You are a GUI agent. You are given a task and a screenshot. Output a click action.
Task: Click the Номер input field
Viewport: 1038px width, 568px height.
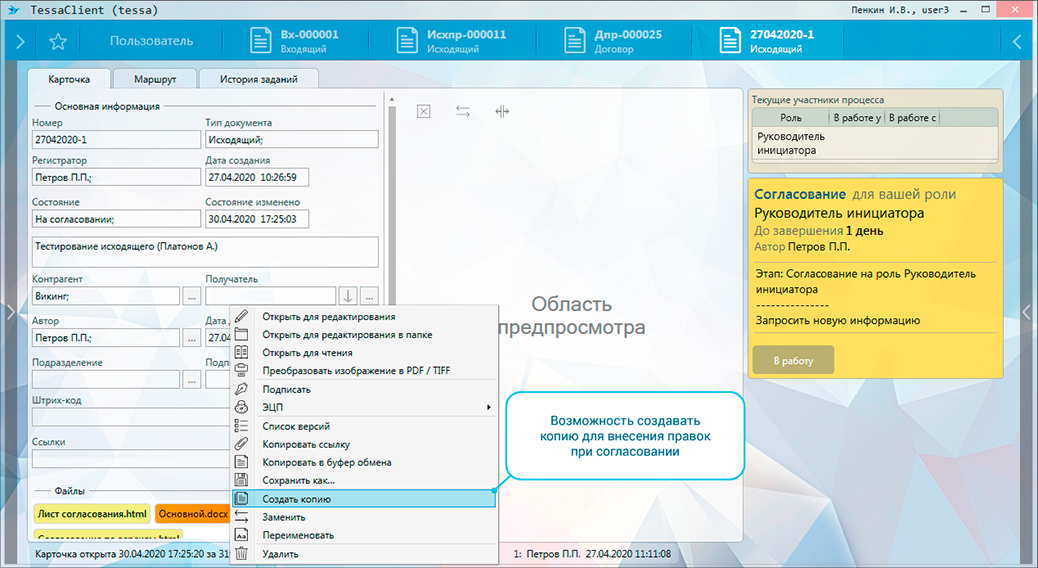pos(115,139)
